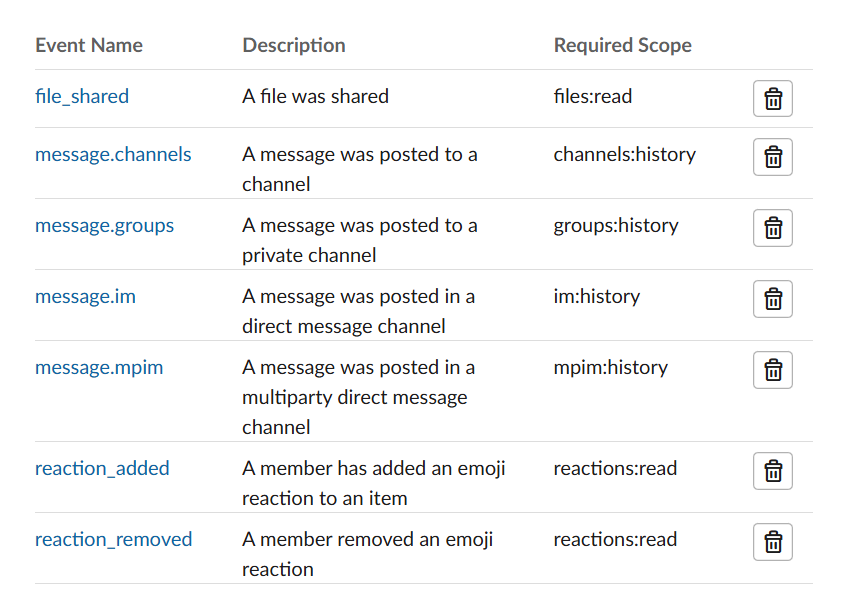Click the Required Scope column header

click(x=622, y=45)
